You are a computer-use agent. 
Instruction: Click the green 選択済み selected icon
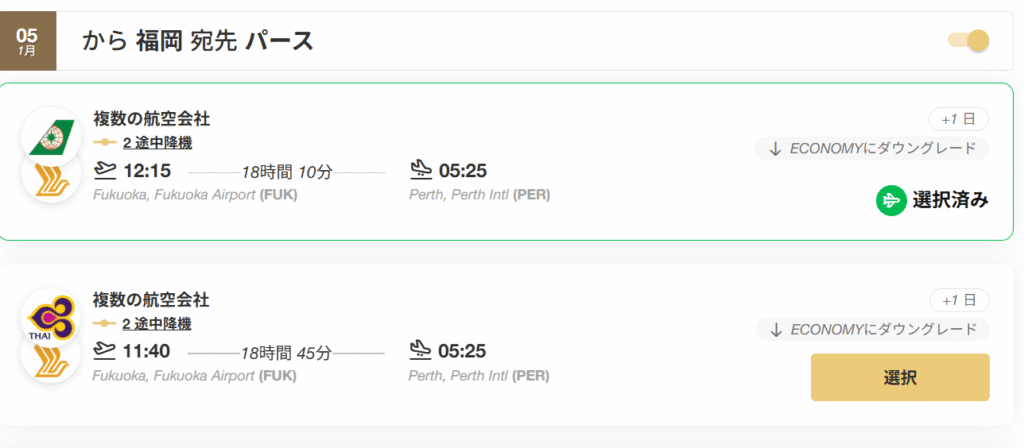(x=890, y=200)
